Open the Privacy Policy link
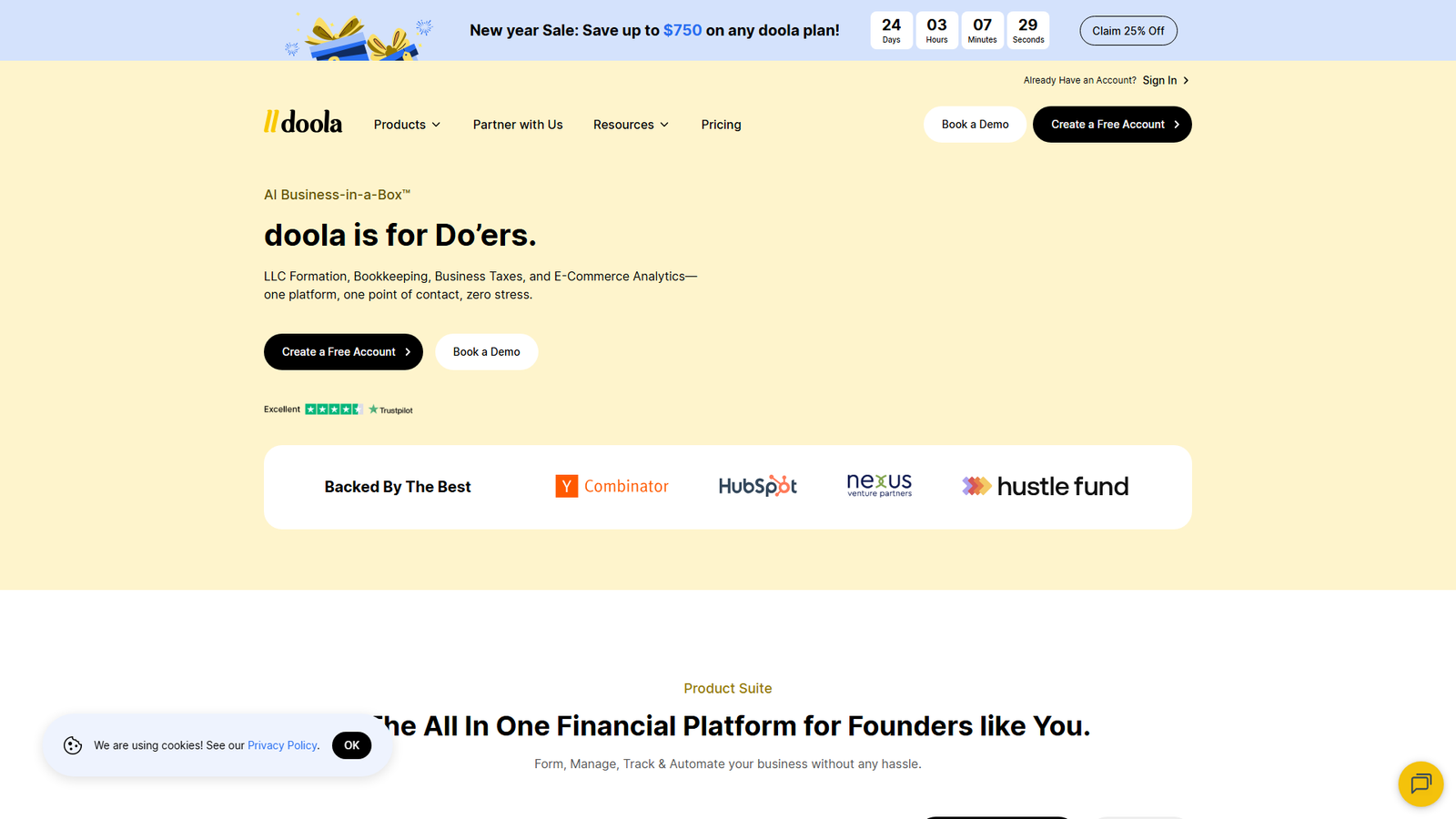The width and height of the screenshot is (1456, 819). (282, 744)
